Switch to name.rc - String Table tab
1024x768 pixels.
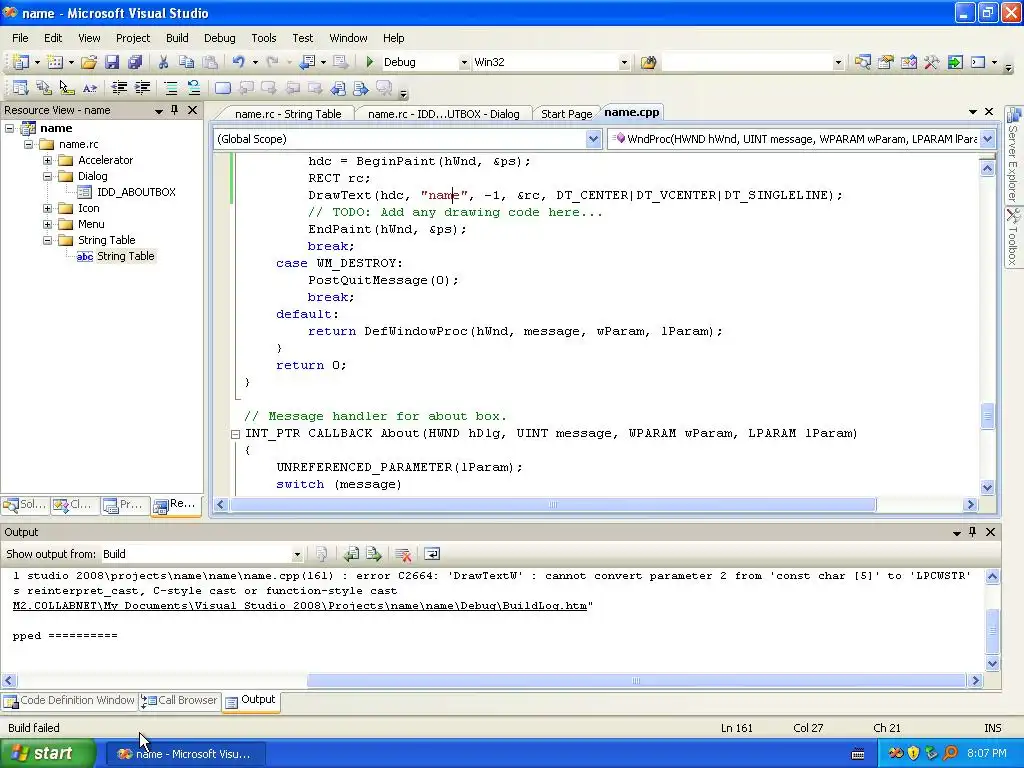[288, 114]
